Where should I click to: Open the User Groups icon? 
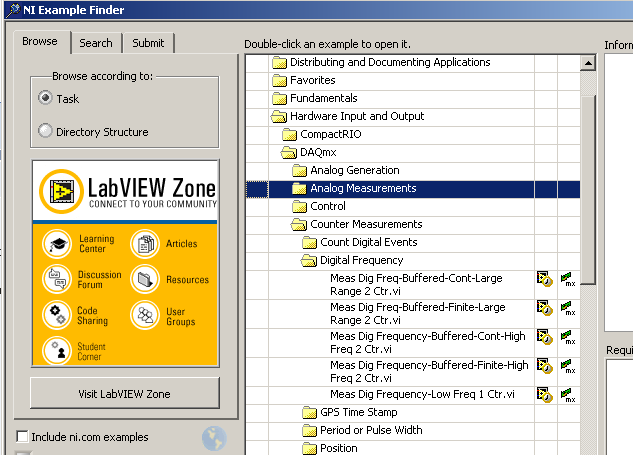145,315
